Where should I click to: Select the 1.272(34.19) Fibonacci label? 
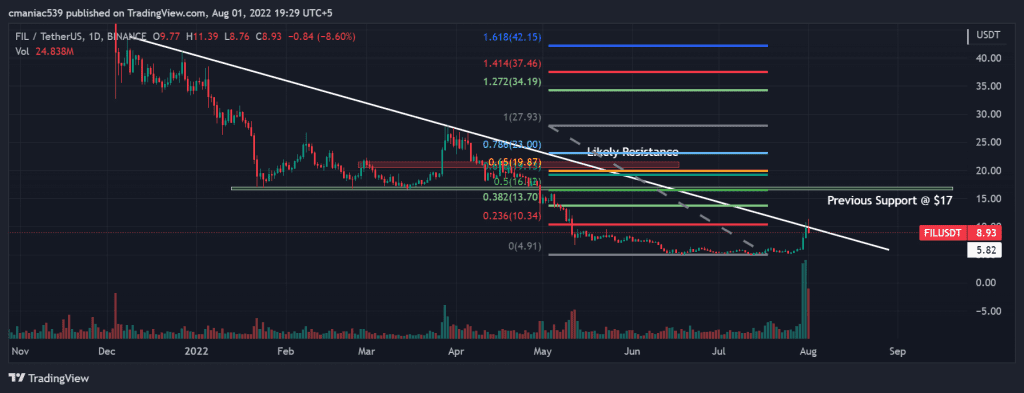point(513,82)
